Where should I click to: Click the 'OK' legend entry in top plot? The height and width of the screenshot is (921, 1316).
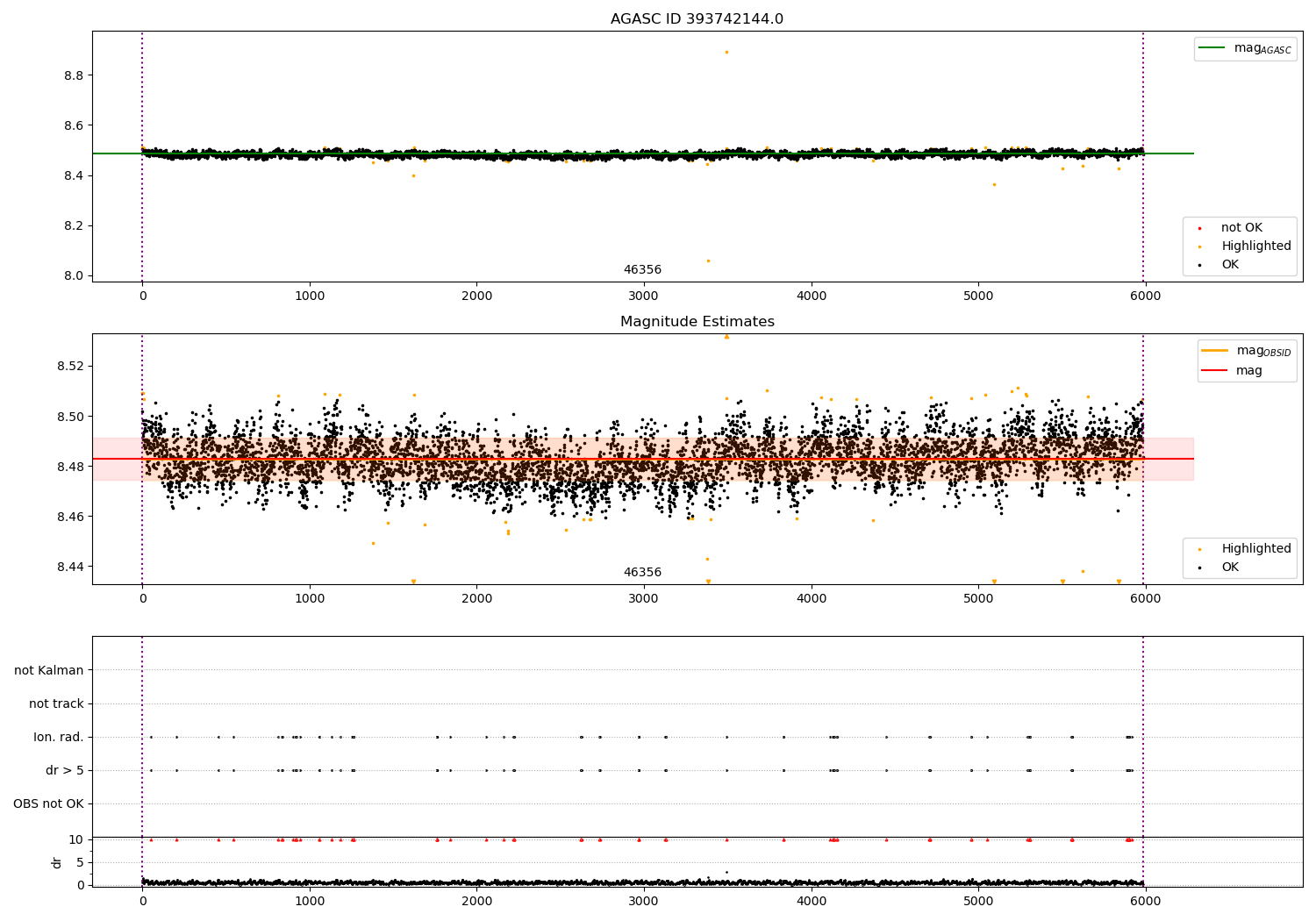[1219, 265]
